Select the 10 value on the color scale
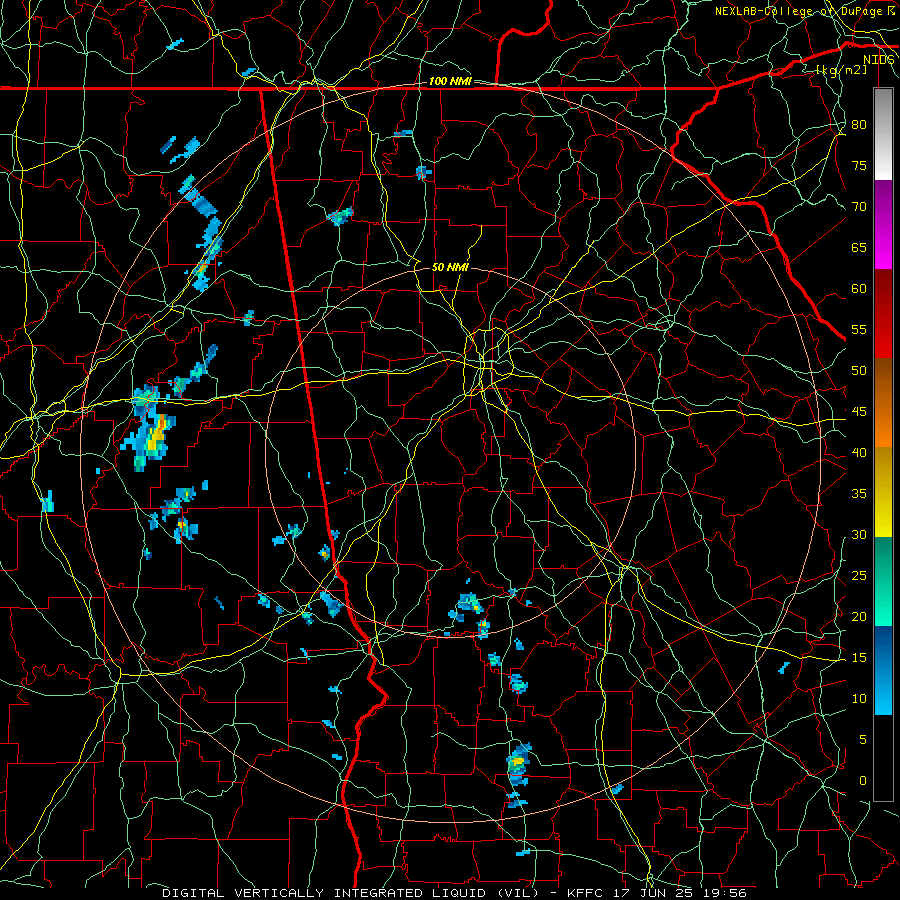This screenshot has height=900, width=900. pyautogui.click(x=859, y=699)
